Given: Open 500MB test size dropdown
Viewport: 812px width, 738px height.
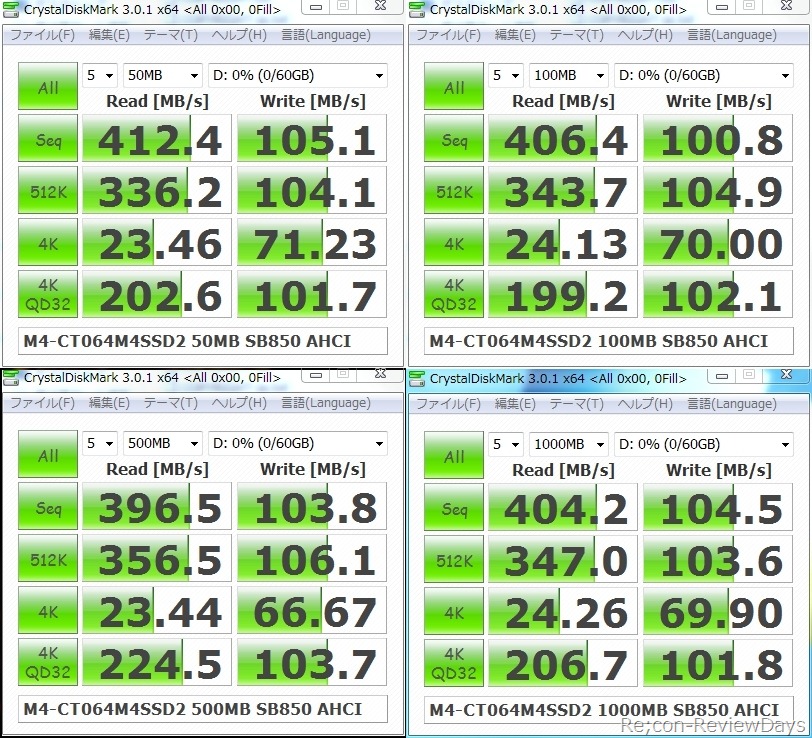Looking at the screenshot, I should (x=163, y=443).
